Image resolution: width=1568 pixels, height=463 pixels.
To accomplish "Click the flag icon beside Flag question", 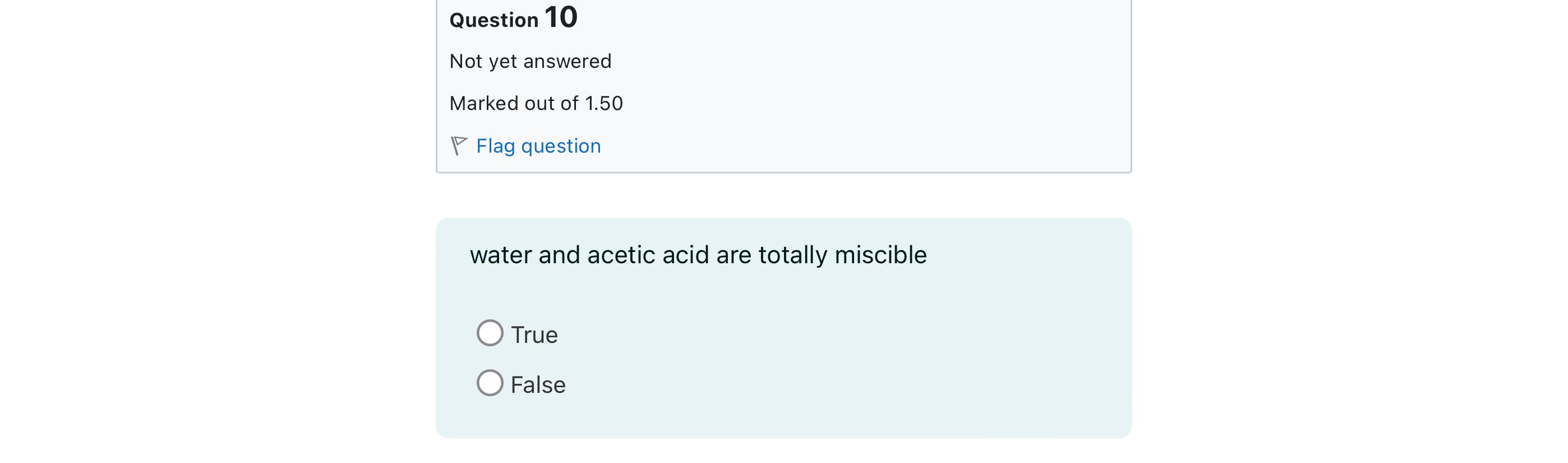I will [x=458, y=145].
